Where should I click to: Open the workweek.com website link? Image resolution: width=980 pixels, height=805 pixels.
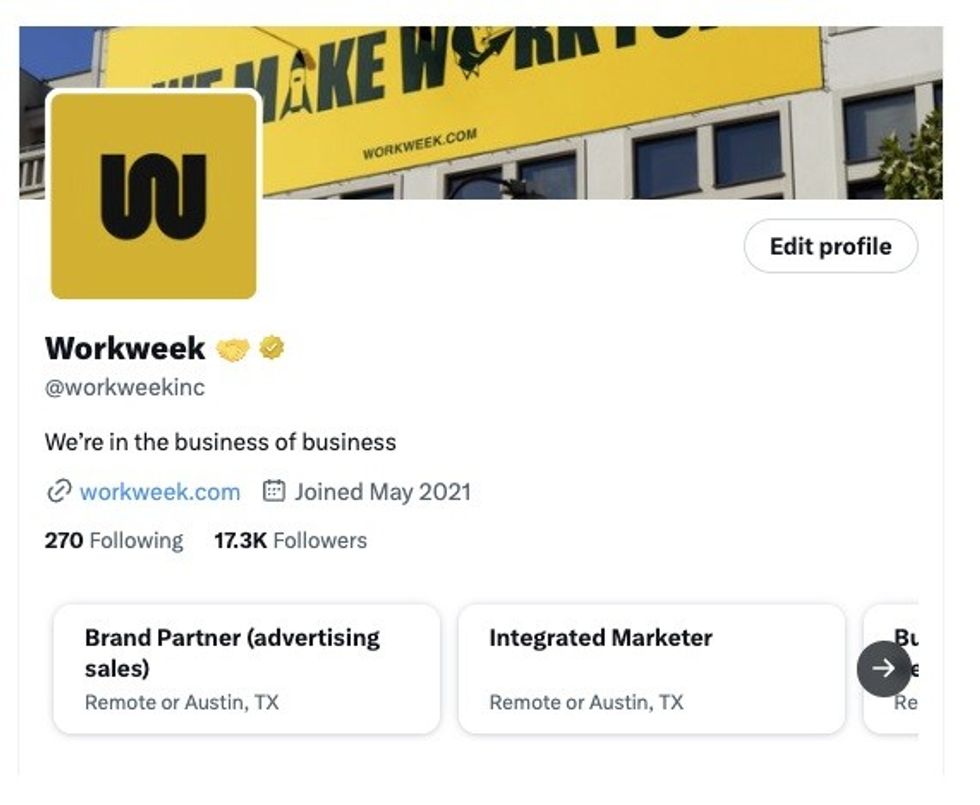click(160, 492)
